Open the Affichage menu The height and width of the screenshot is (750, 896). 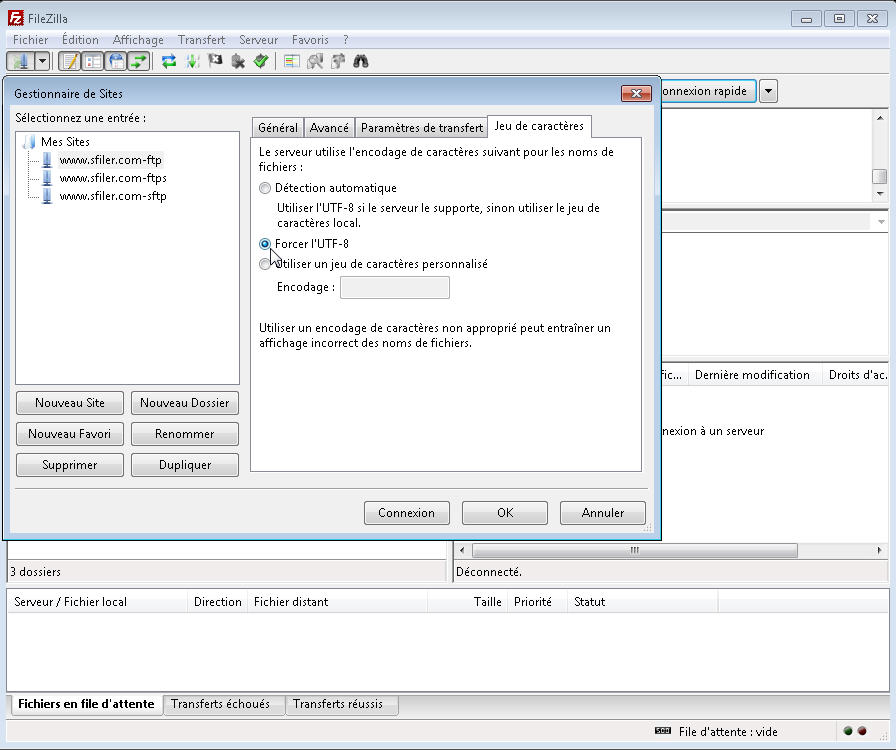[x=138, y=40]
